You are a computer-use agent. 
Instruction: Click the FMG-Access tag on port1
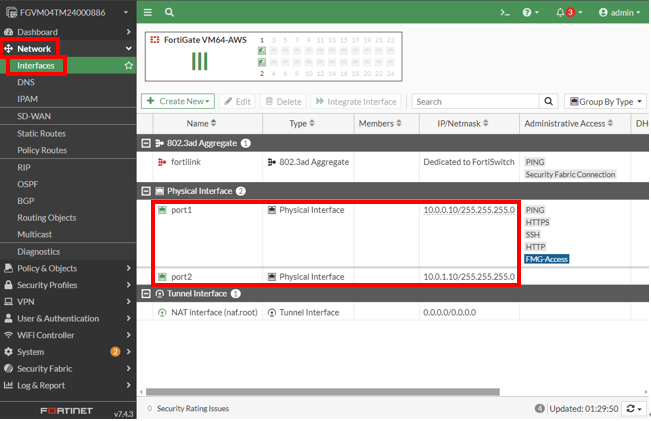546,259
